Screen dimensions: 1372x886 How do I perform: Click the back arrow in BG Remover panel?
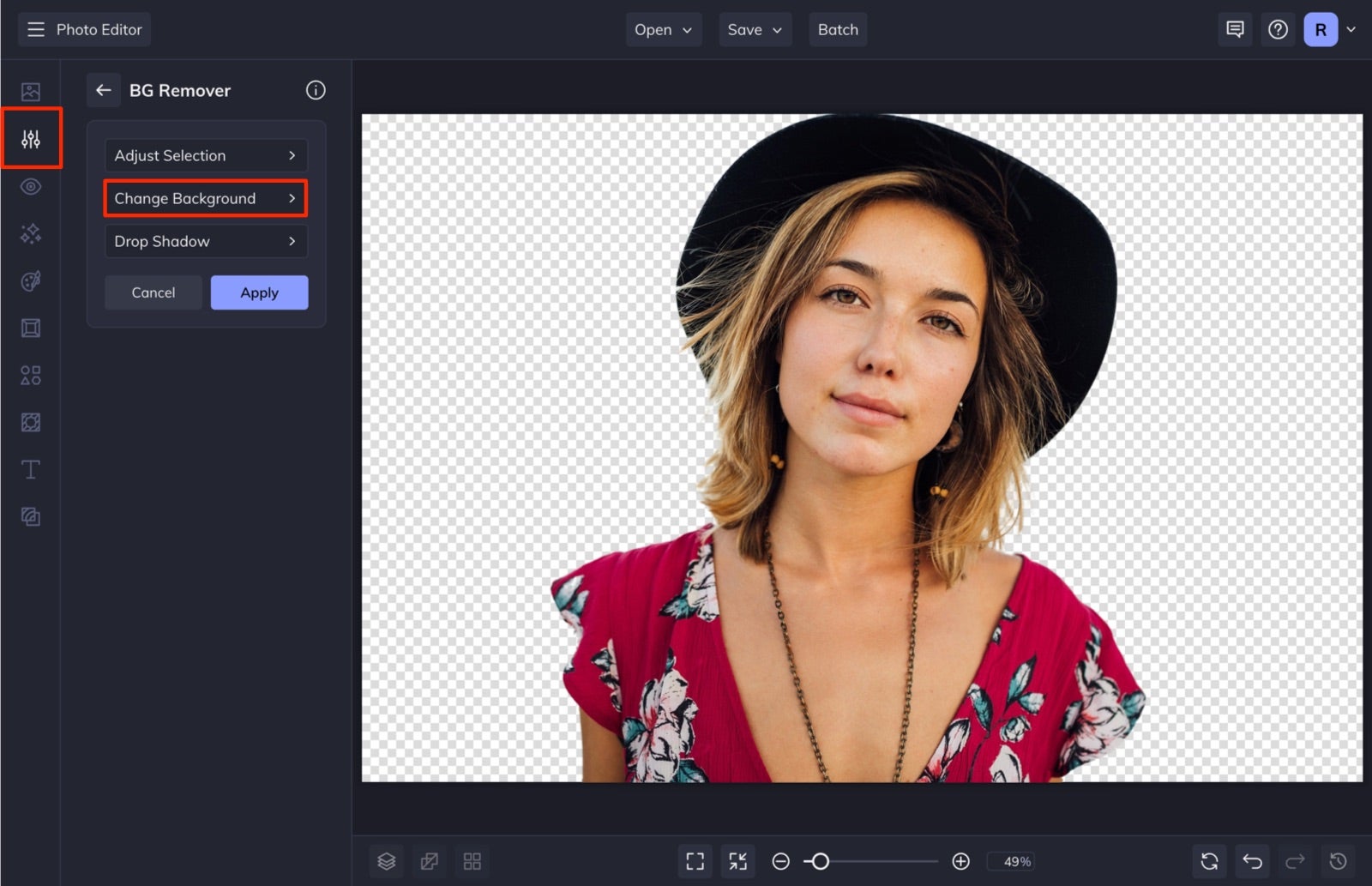point(104,90)
